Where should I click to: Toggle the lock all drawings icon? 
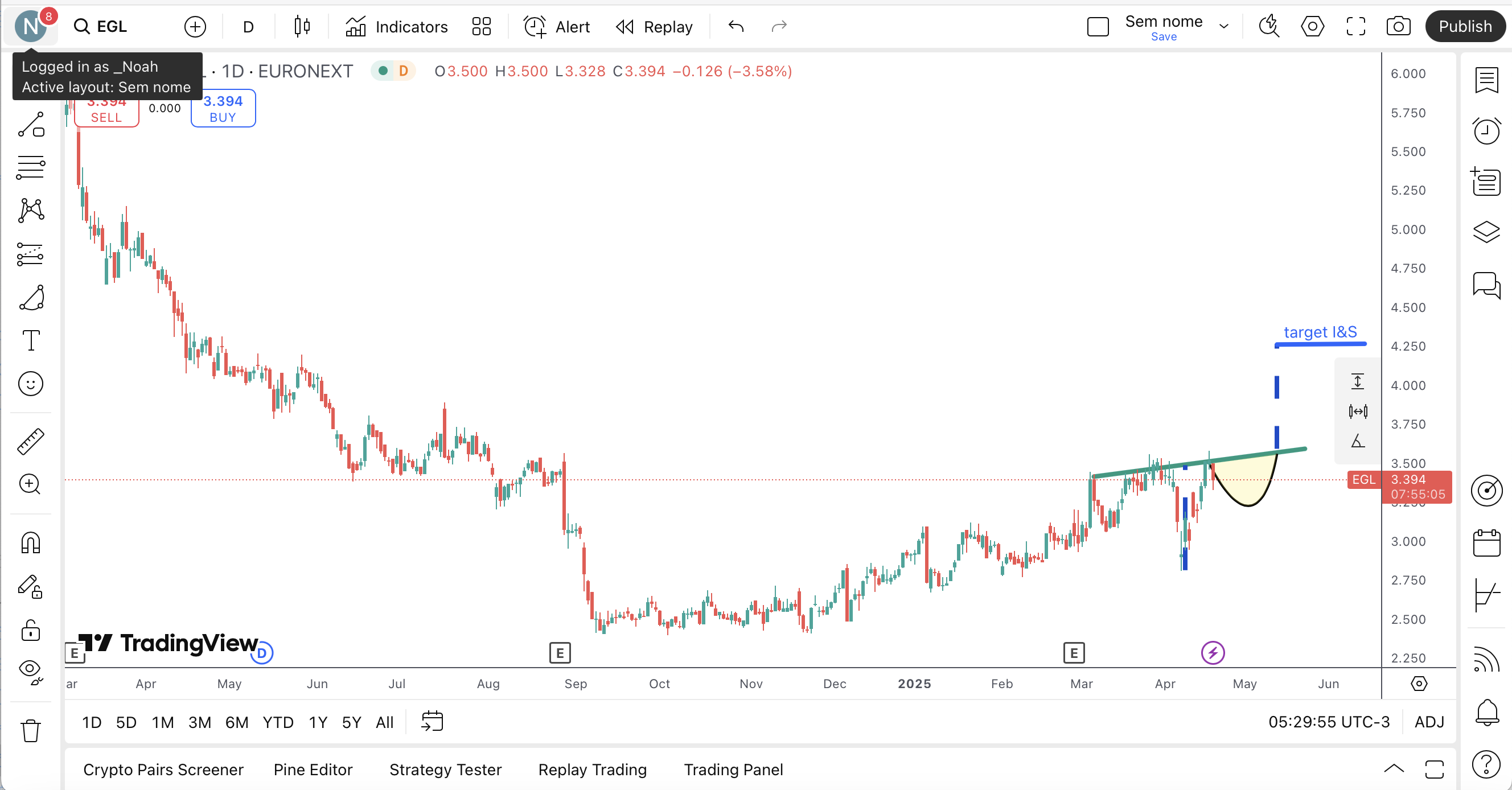31,631
